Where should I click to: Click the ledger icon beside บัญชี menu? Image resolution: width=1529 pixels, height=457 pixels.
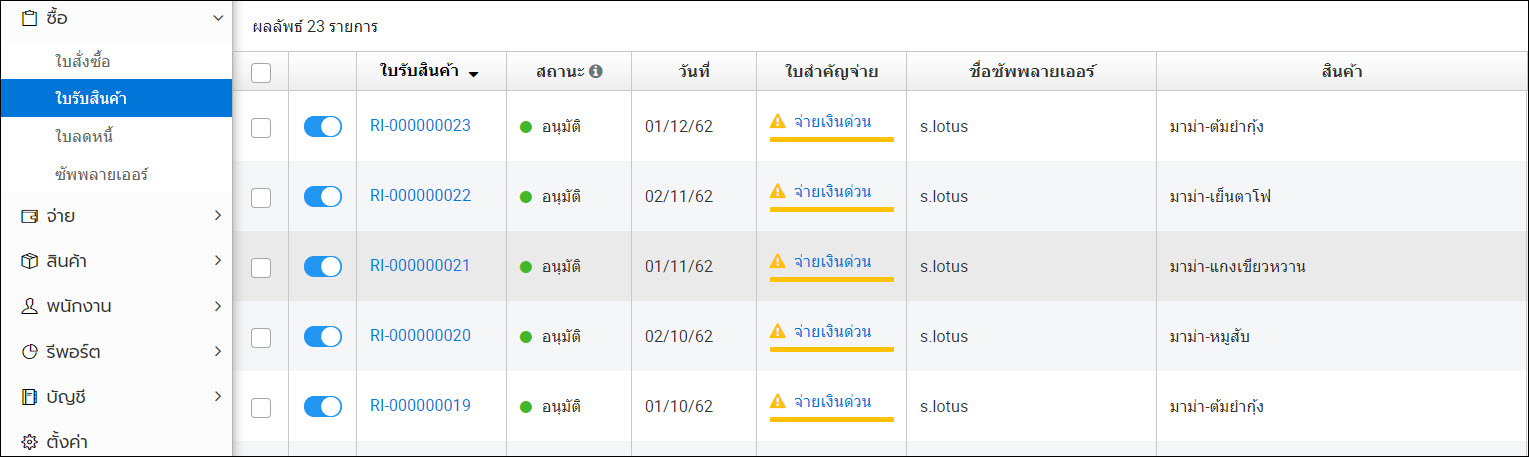coord(29,397)
